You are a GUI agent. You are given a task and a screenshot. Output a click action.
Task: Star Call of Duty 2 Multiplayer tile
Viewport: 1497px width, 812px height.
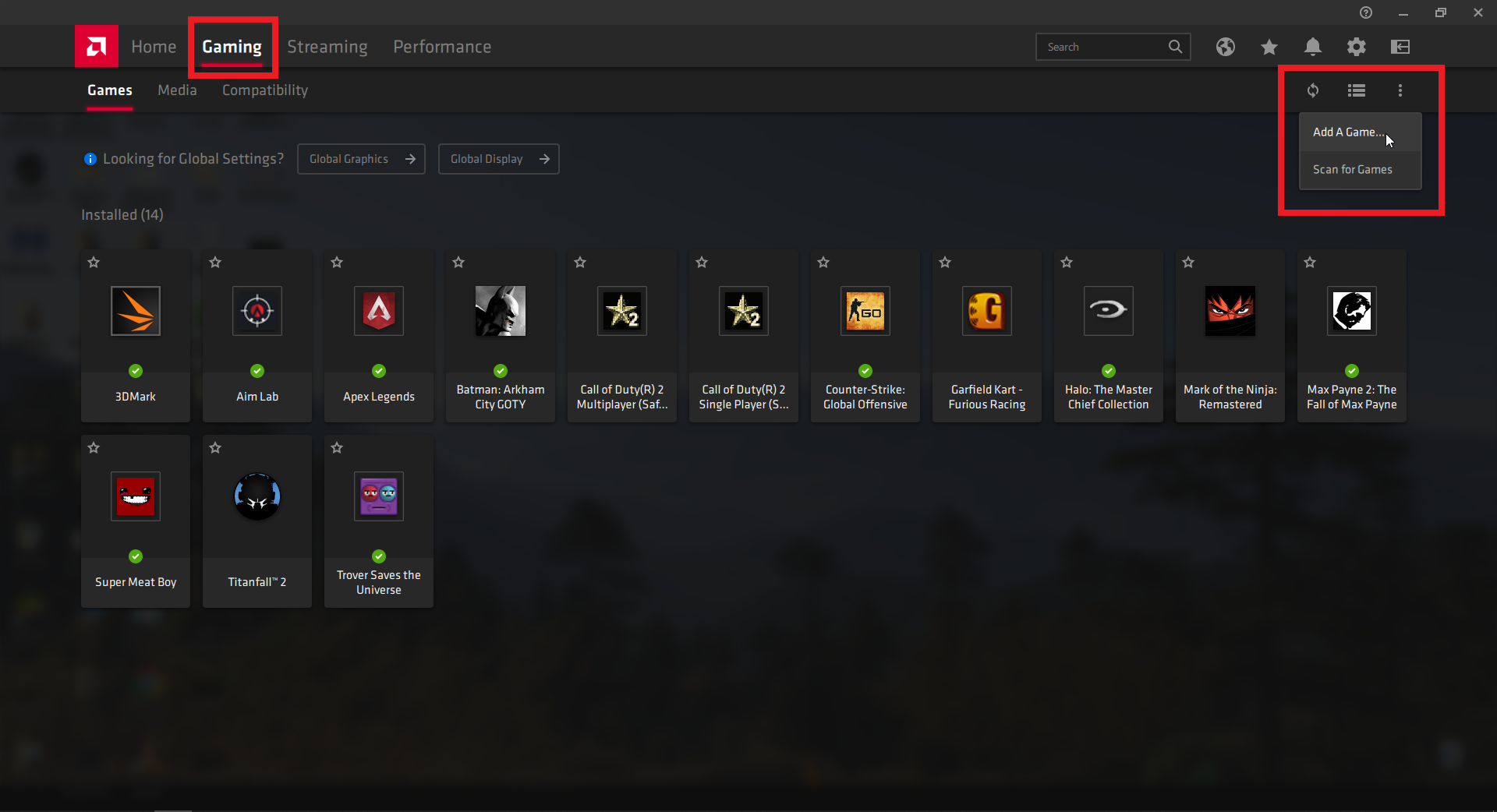point(580,263)
